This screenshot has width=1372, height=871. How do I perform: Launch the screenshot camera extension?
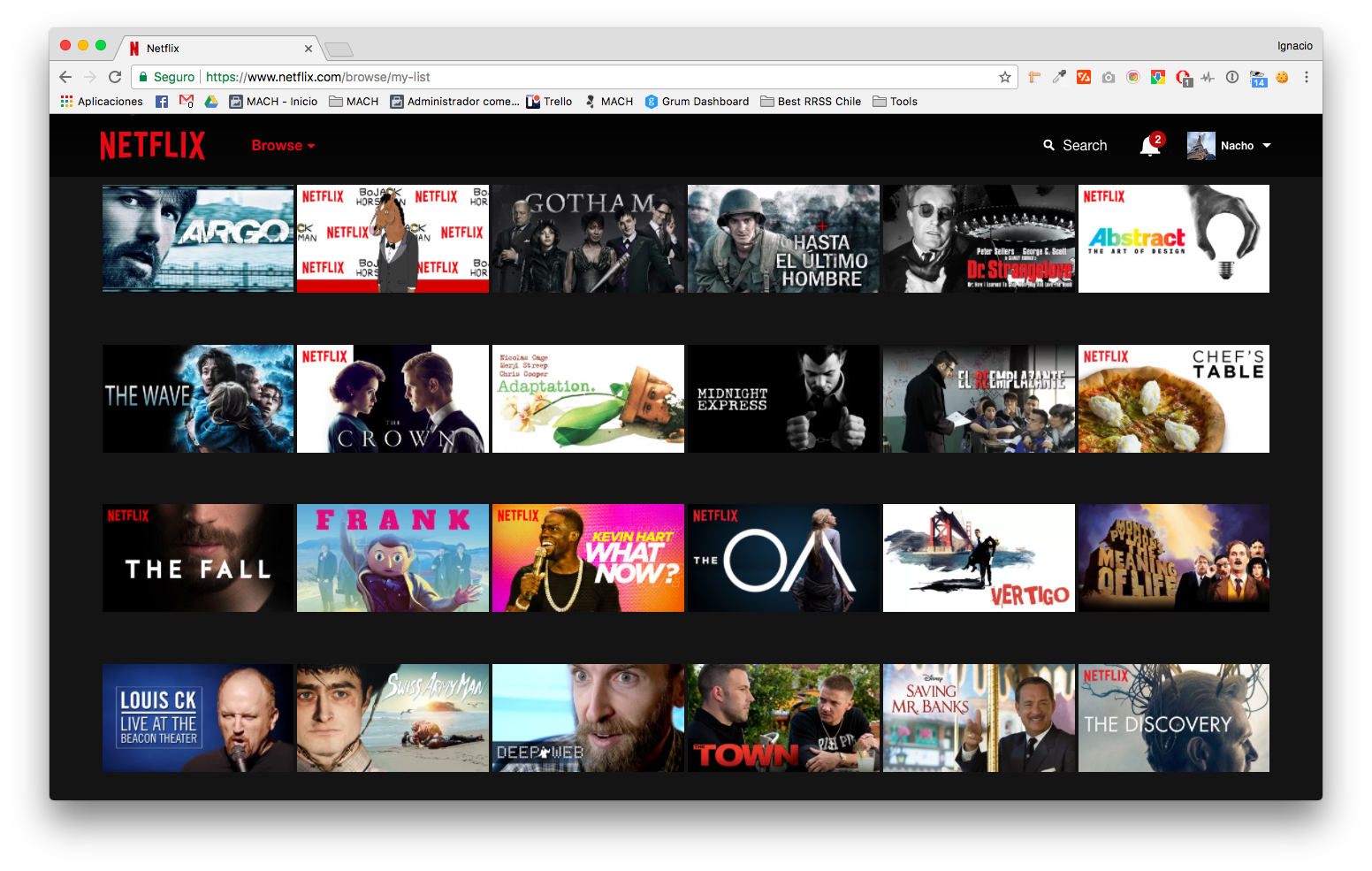point(1109,77)
